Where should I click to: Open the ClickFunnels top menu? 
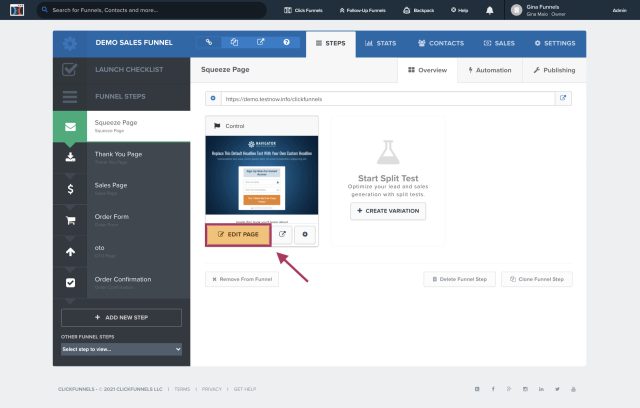[303, 10]
